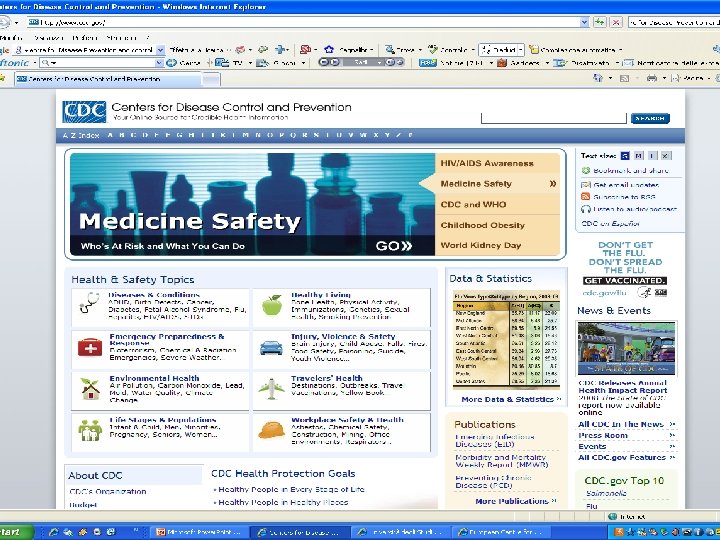Open the A-Z Index link
720x540 pixels.
[81, 135]
